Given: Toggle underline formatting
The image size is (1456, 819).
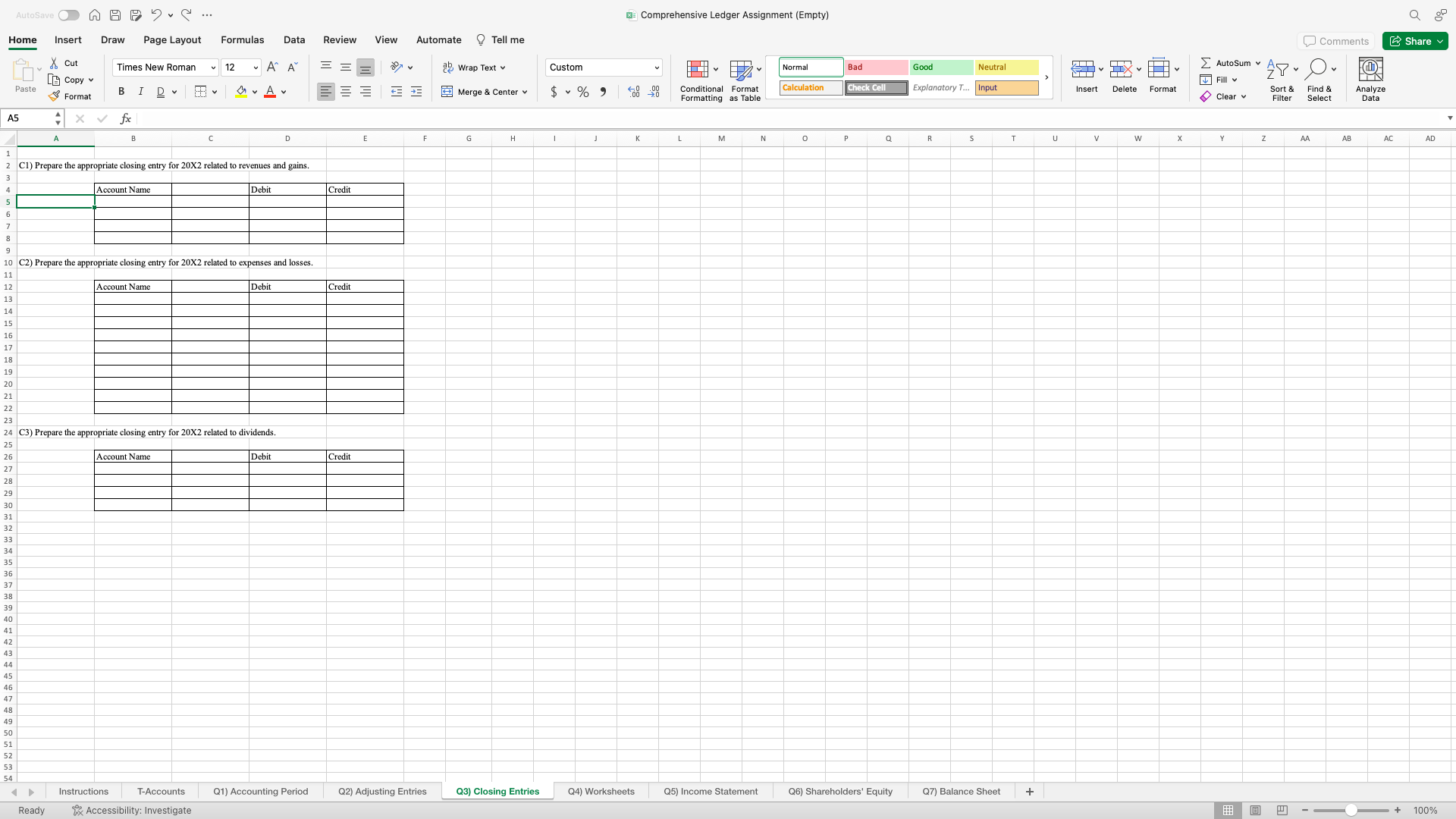Looking at the screenshot, I should point(161,92).
